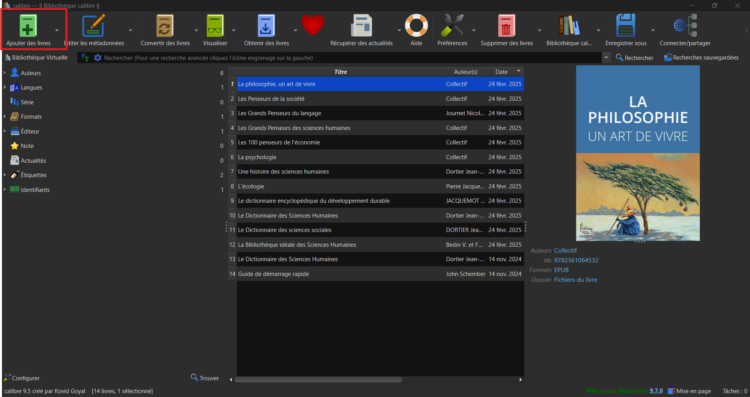The width and height of the screenshot is (750, 397).
Task: Click the book list horizontal scrollbar
Action: (318, 379)
